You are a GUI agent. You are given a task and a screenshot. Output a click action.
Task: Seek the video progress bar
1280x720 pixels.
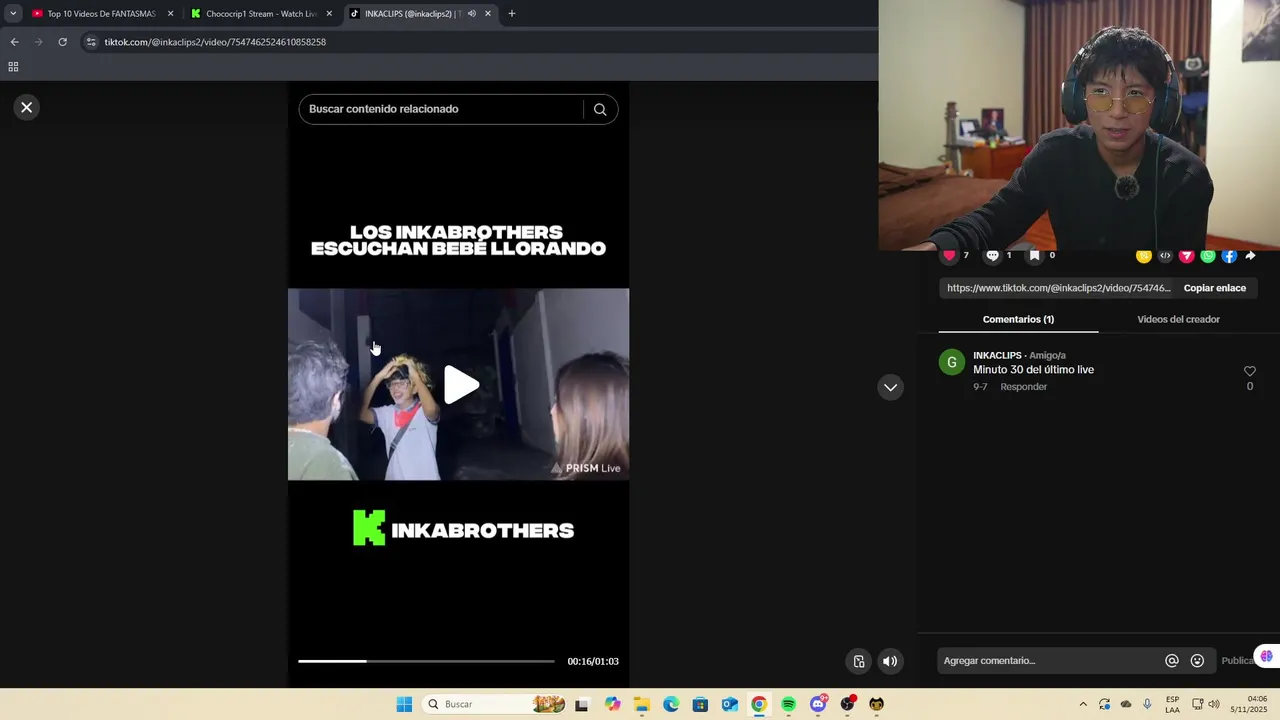tap(426, 661)
